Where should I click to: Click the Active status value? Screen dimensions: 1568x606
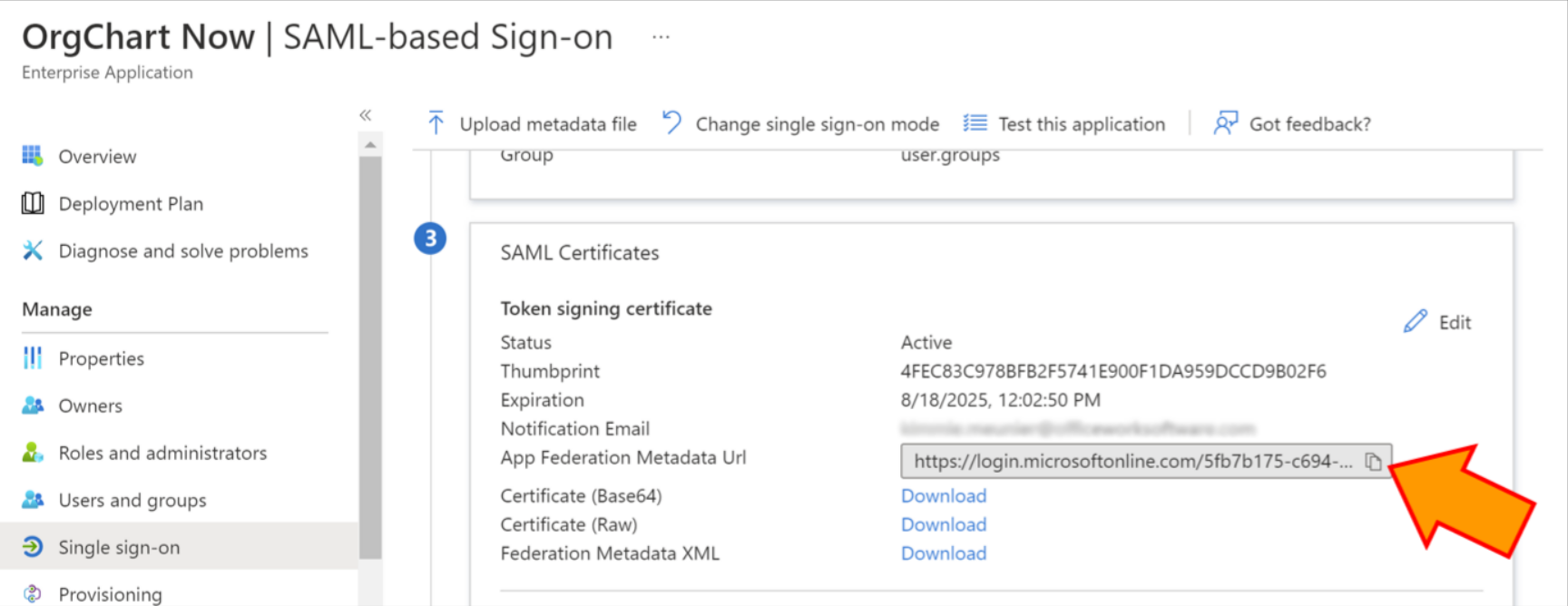[926, 342]
